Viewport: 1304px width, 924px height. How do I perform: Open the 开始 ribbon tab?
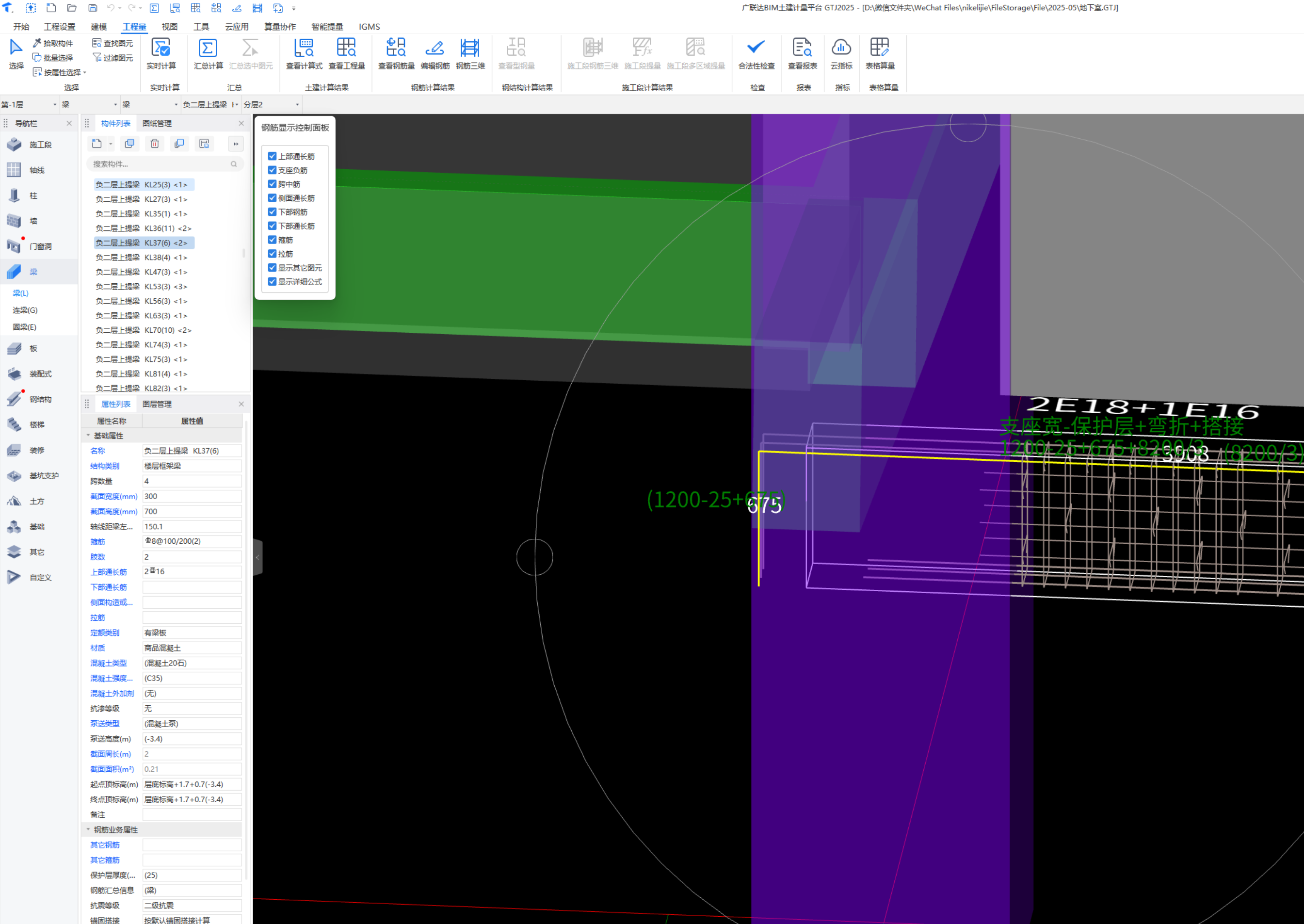coord(21,27)
